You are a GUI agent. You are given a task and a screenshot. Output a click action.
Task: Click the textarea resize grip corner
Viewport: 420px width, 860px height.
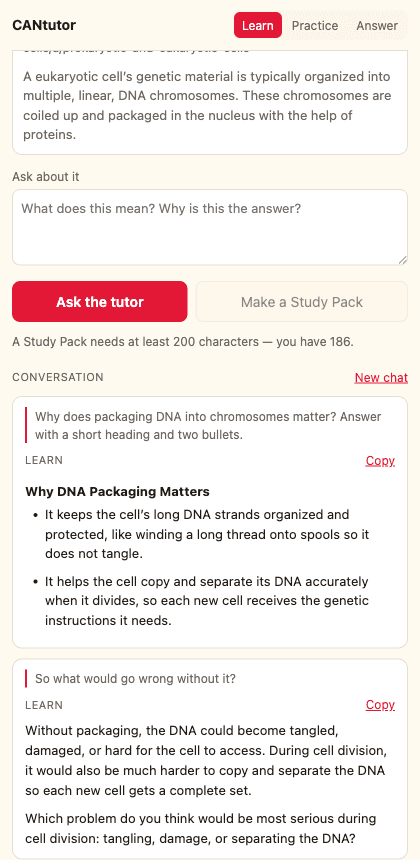[x=402, y=260]
